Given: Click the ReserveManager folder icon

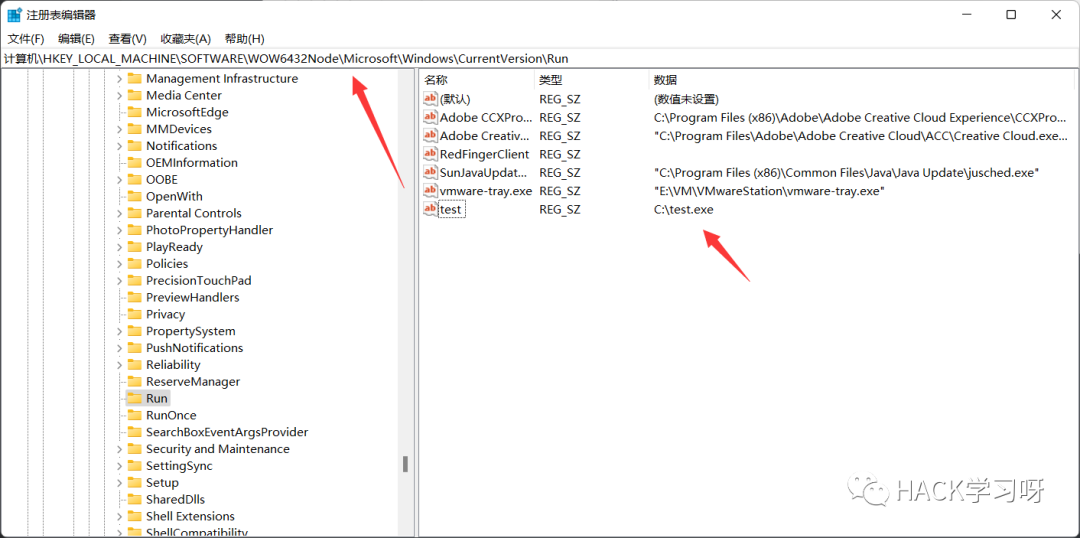Looking at the screenshot, I should pyautogui.click(x=134, y=382).
